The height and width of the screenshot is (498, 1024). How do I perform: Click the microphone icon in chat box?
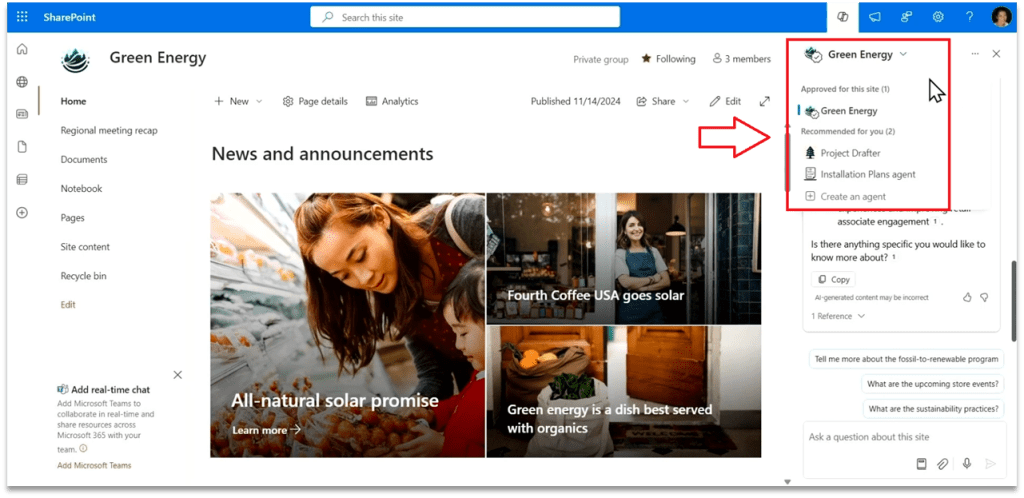pyautogui.click(x=966, y=464)
